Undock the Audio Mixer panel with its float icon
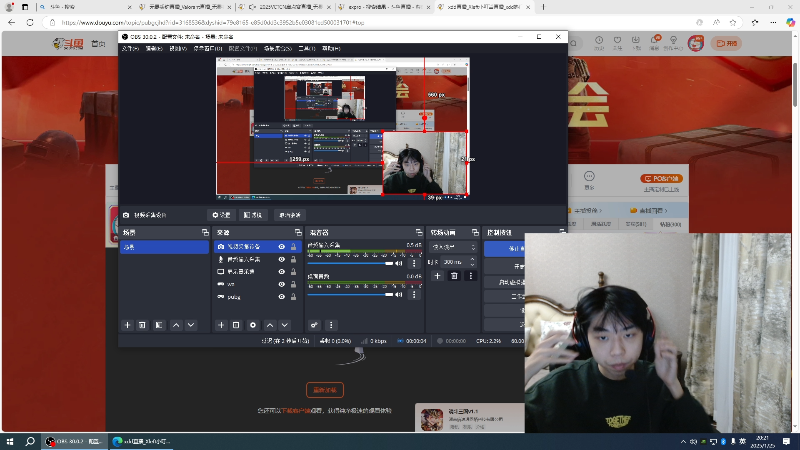The height and width of the screenshot is (450, 800). pos(419,232)
